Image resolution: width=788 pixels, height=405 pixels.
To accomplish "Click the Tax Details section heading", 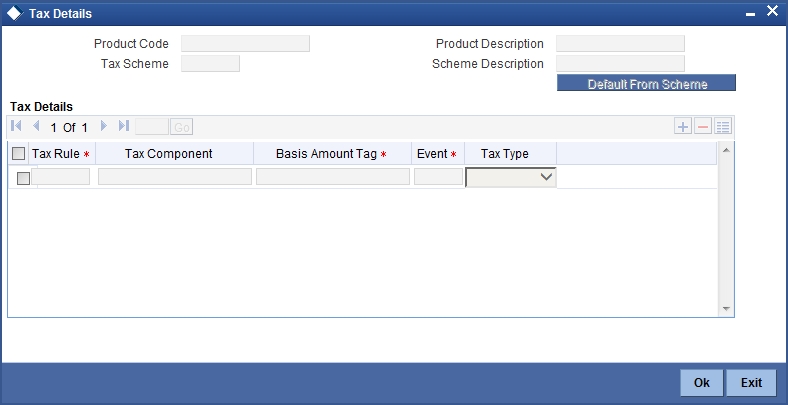I will tap(41, 107).
